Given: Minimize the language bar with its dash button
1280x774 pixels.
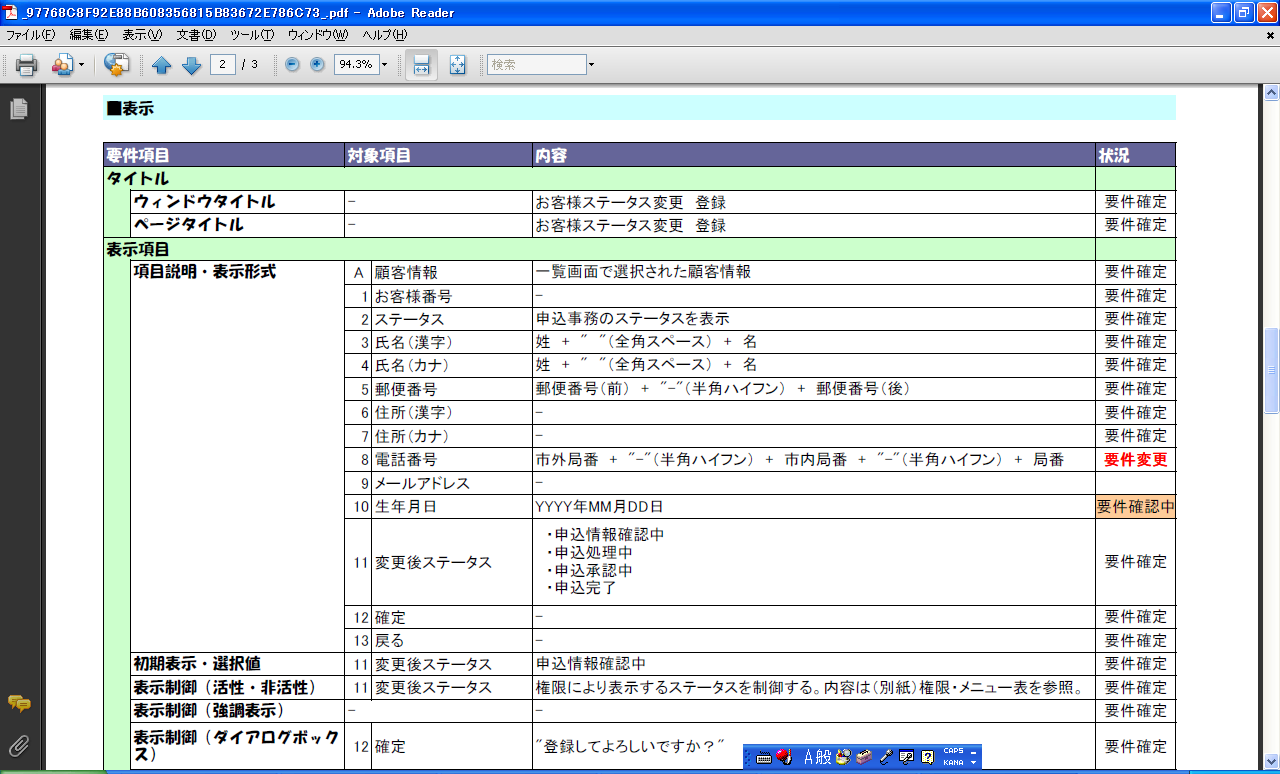Looking at the screenshot, I should click(974, 751).
